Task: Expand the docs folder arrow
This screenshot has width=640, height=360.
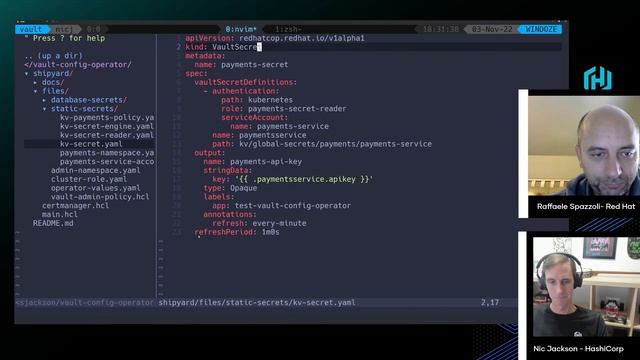Action: [x=36, y=82]
